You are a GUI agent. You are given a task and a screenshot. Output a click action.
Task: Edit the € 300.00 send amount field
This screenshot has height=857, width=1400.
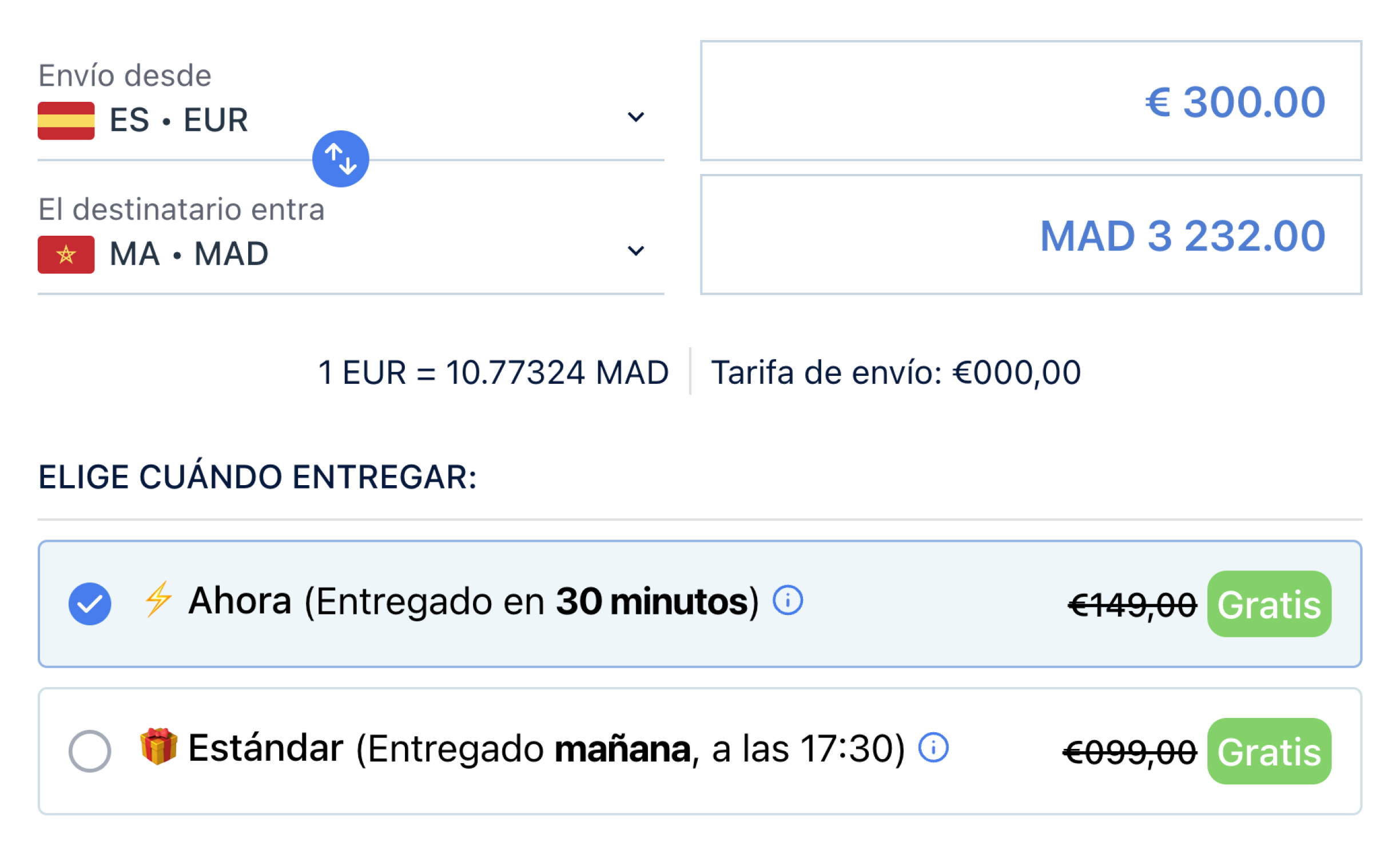[1031, 101]
